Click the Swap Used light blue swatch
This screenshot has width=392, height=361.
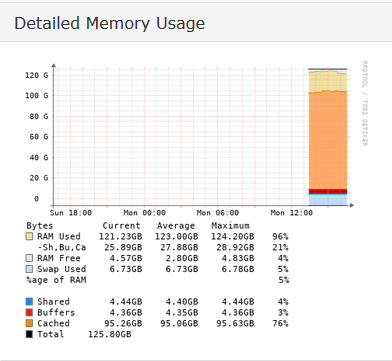(29, 269)
